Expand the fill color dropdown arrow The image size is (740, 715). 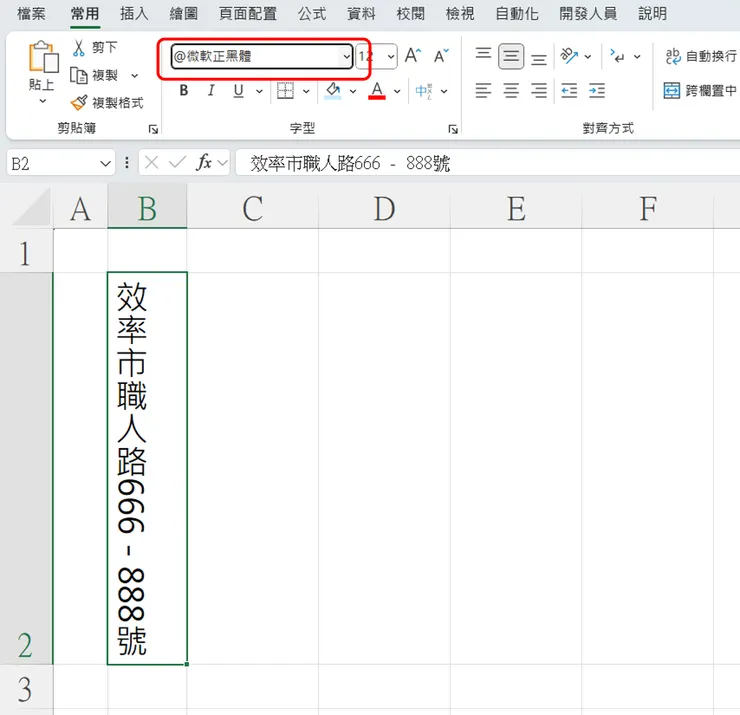353,91
